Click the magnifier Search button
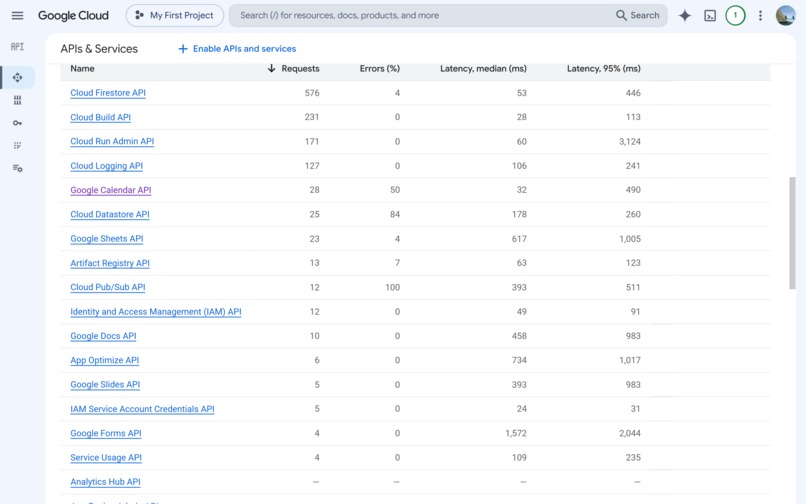The image size is (806, 504). pos(637,15)
